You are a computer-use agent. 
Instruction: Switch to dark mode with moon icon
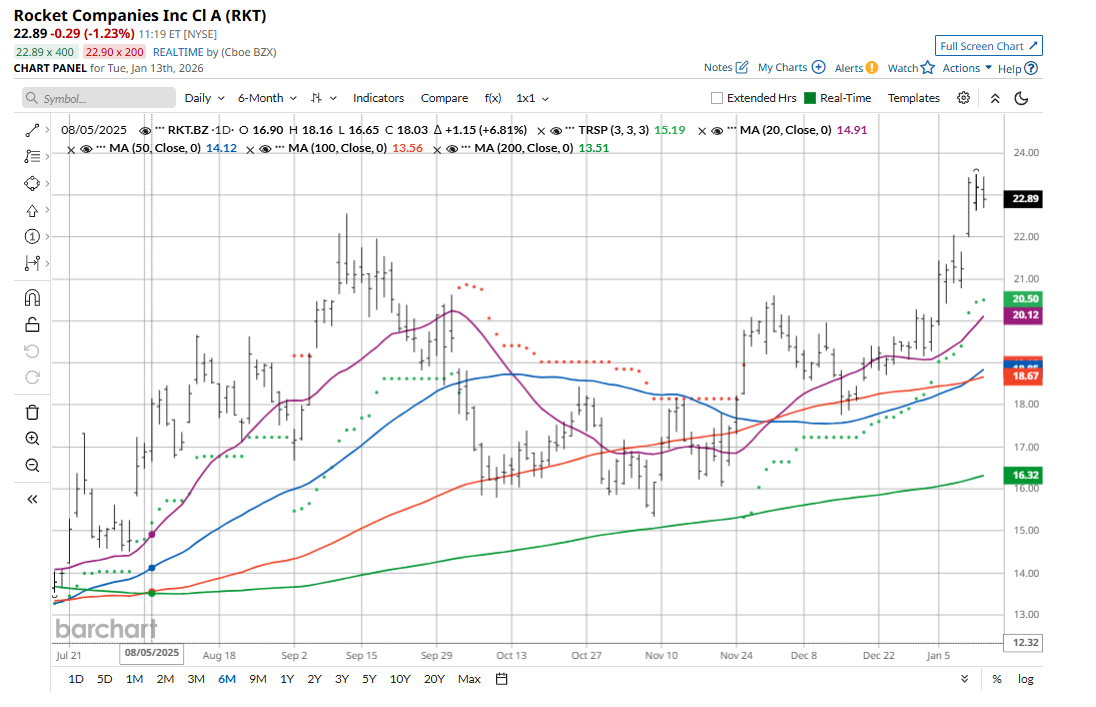click(x=1021, y=98)
